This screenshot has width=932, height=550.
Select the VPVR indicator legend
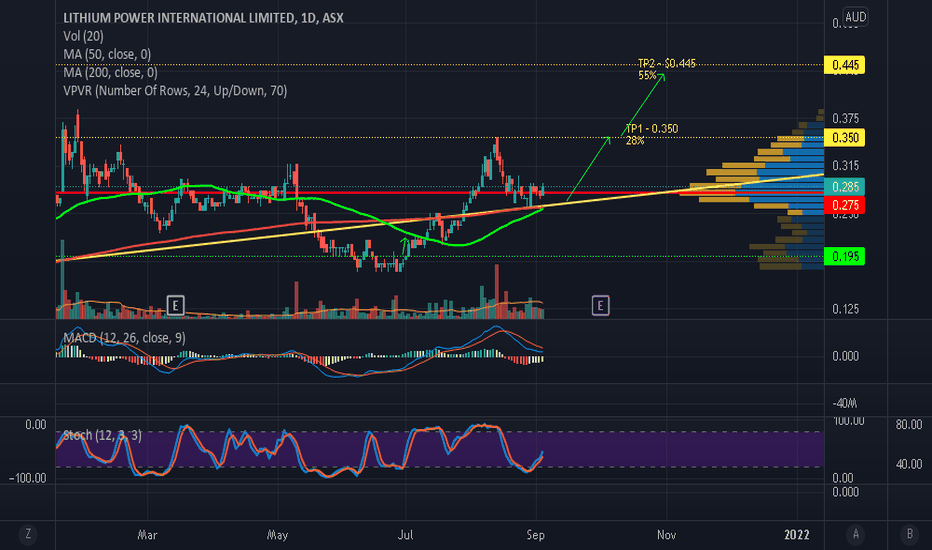pyautogui.click(x=175, y=90)
